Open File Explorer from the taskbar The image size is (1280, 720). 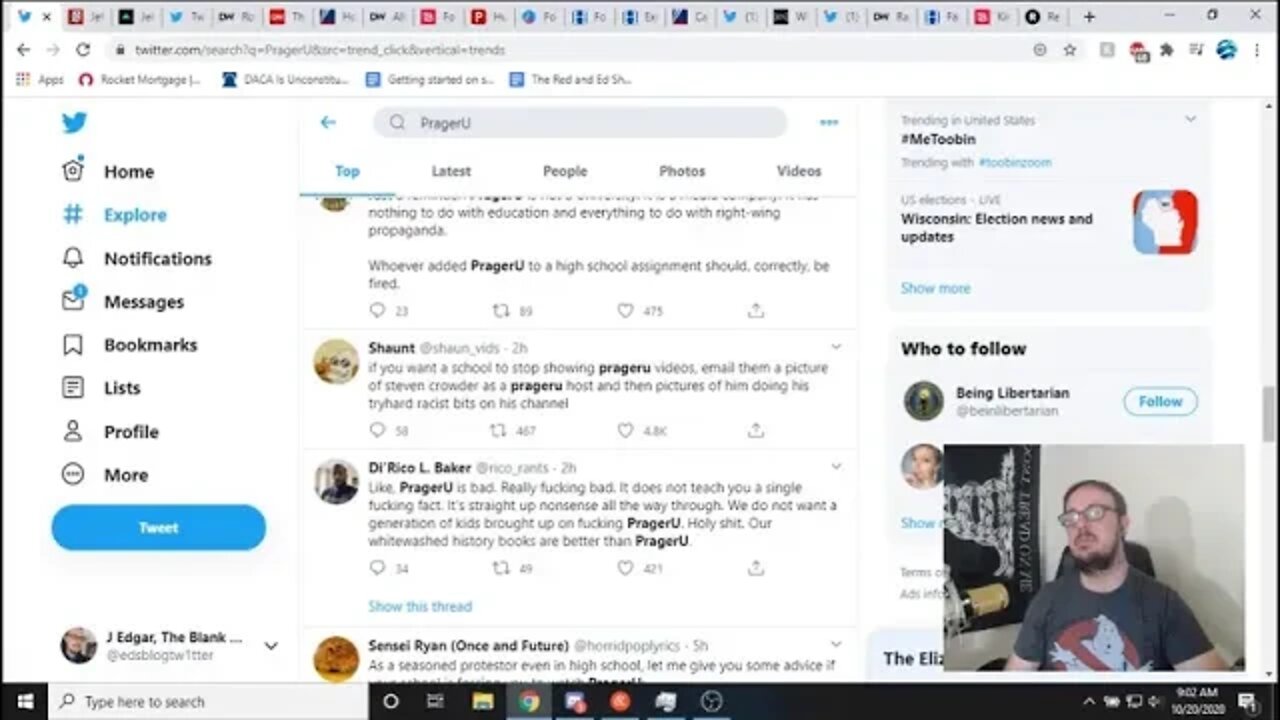[x=483, y=701]
